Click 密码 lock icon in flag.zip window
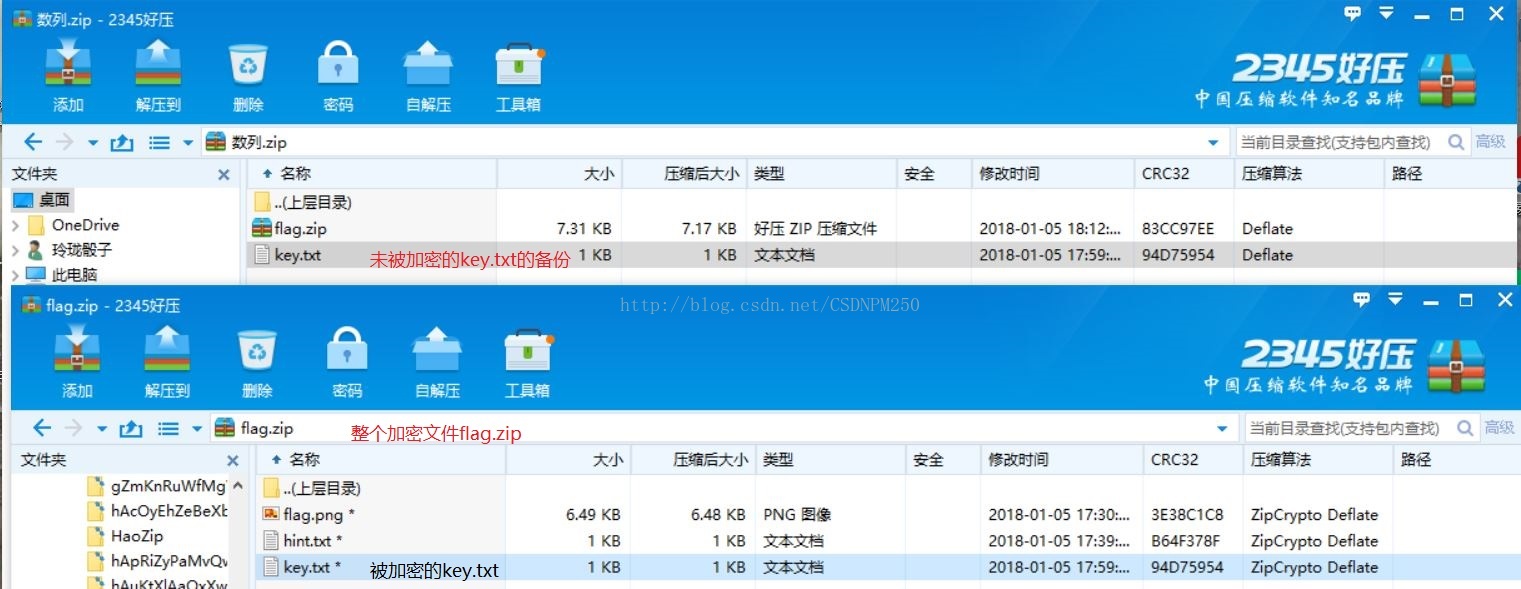The width and height of the screenshot is (1521, 589). 347,350
